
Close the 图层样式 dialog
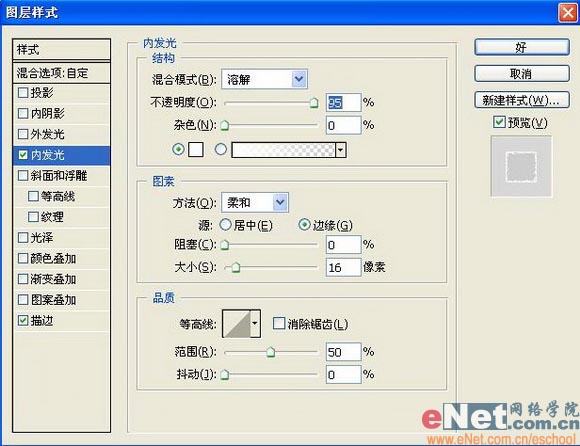568,13
